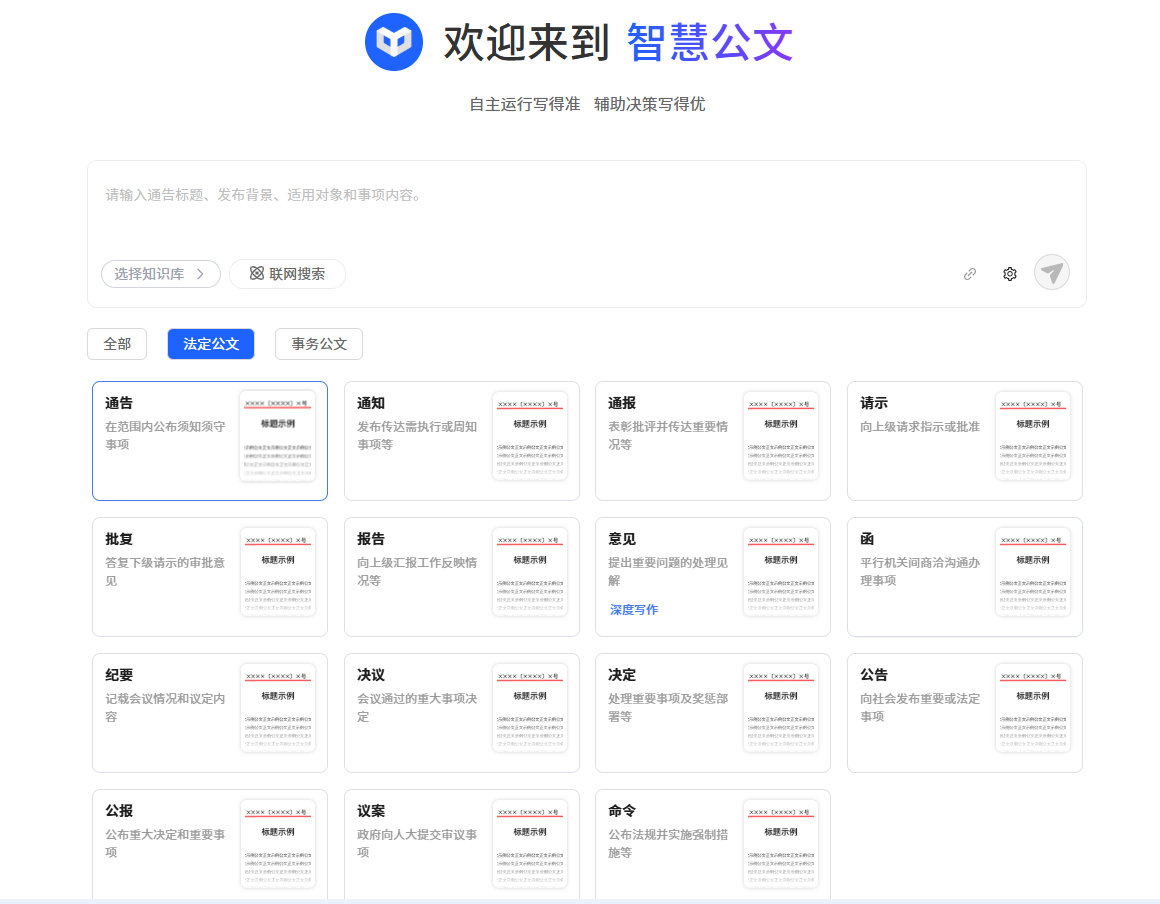Open the 通知 template thumbnail preview
This screenshot has height=904, width=1160.
[530, 435]
